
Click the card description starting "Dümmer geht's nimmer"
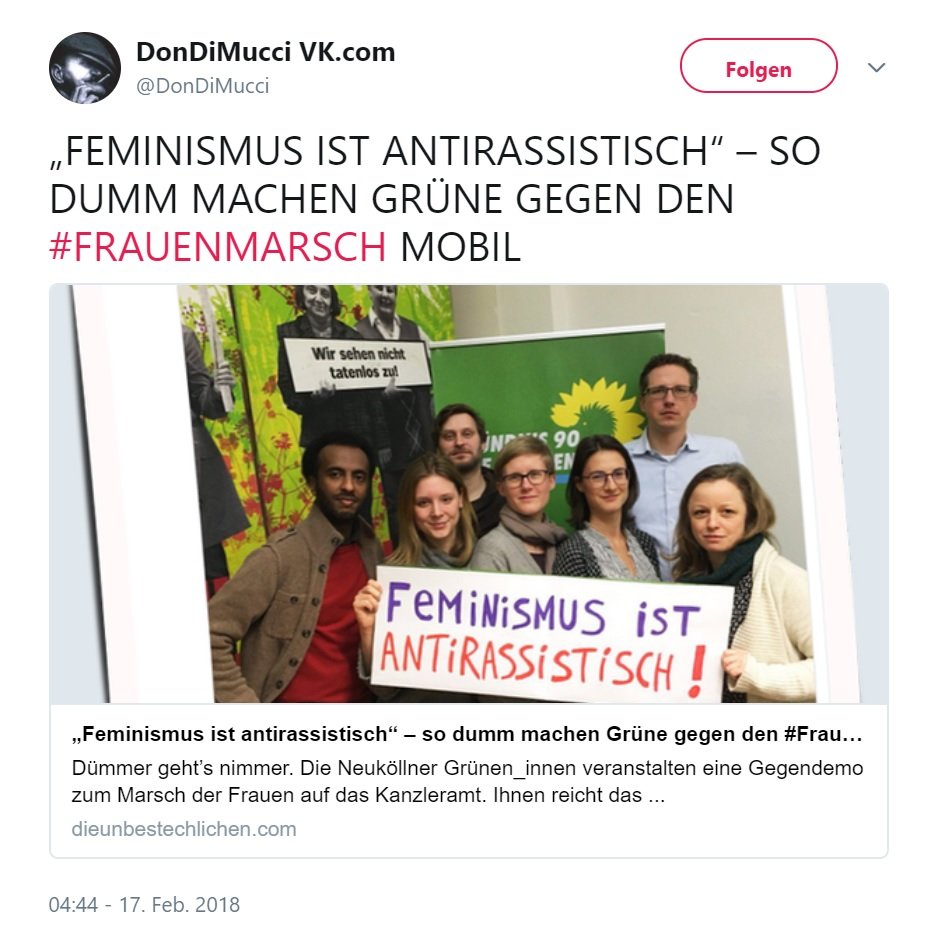[467, 782]
